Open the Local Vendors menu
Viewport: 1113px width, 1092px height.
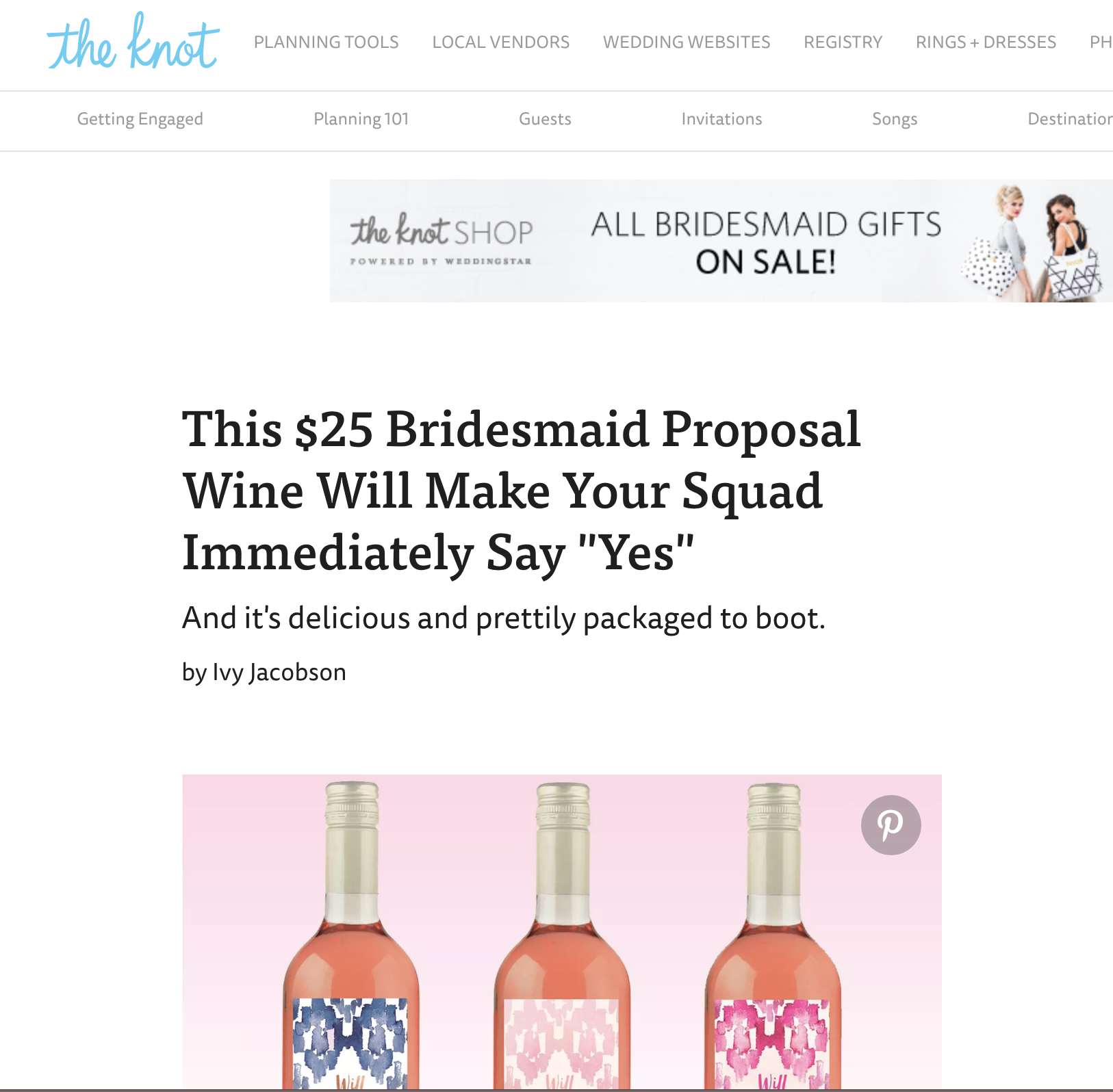point(500,42)
